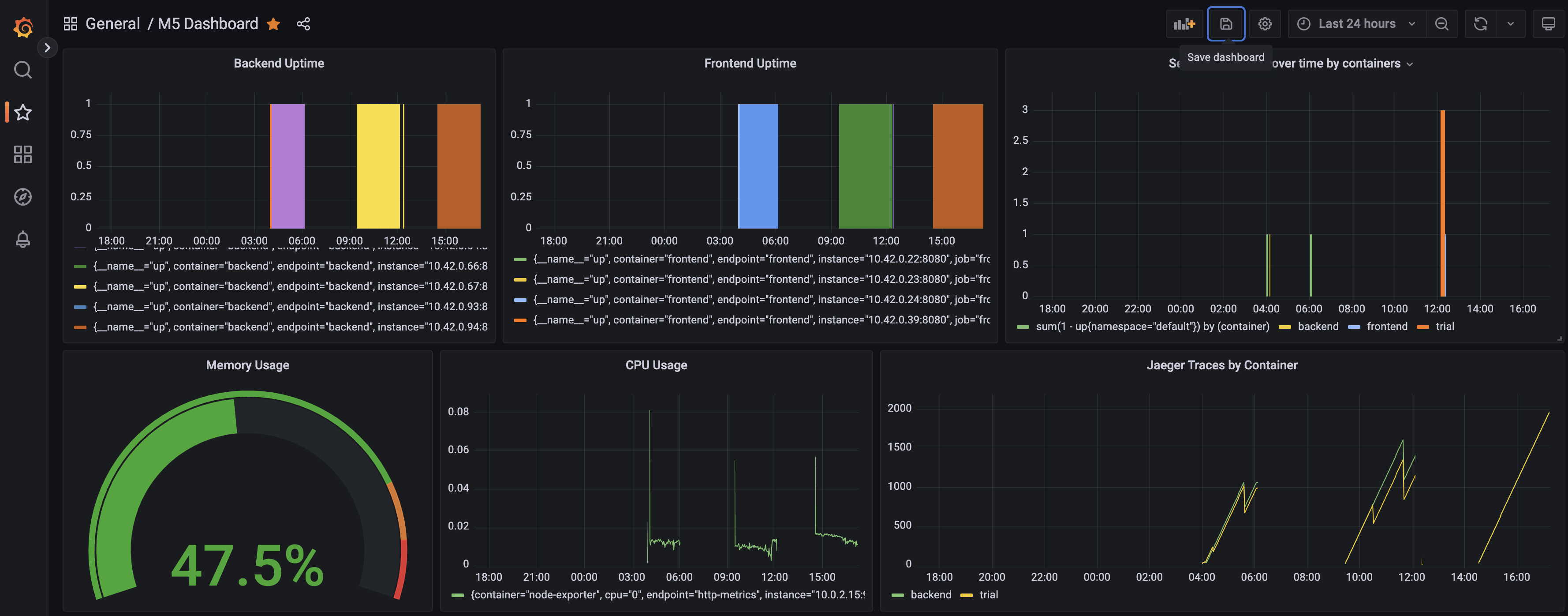1568x616 pixels.
Task: Click the zoom out time range button
Action: 1441,24
